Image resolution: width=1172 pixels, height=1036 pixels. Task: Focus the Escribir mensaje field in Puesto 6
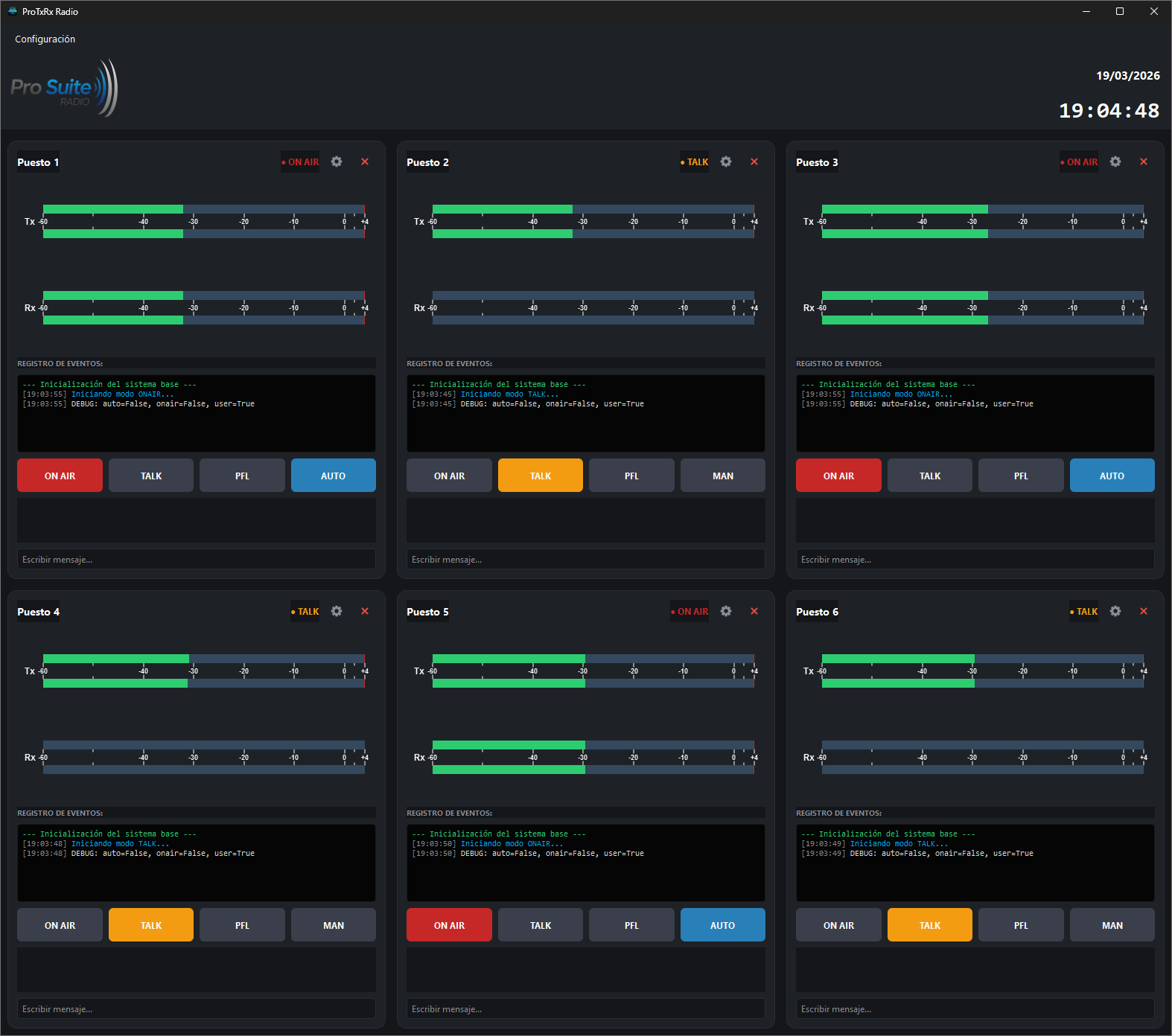(x=975, y=1009)
